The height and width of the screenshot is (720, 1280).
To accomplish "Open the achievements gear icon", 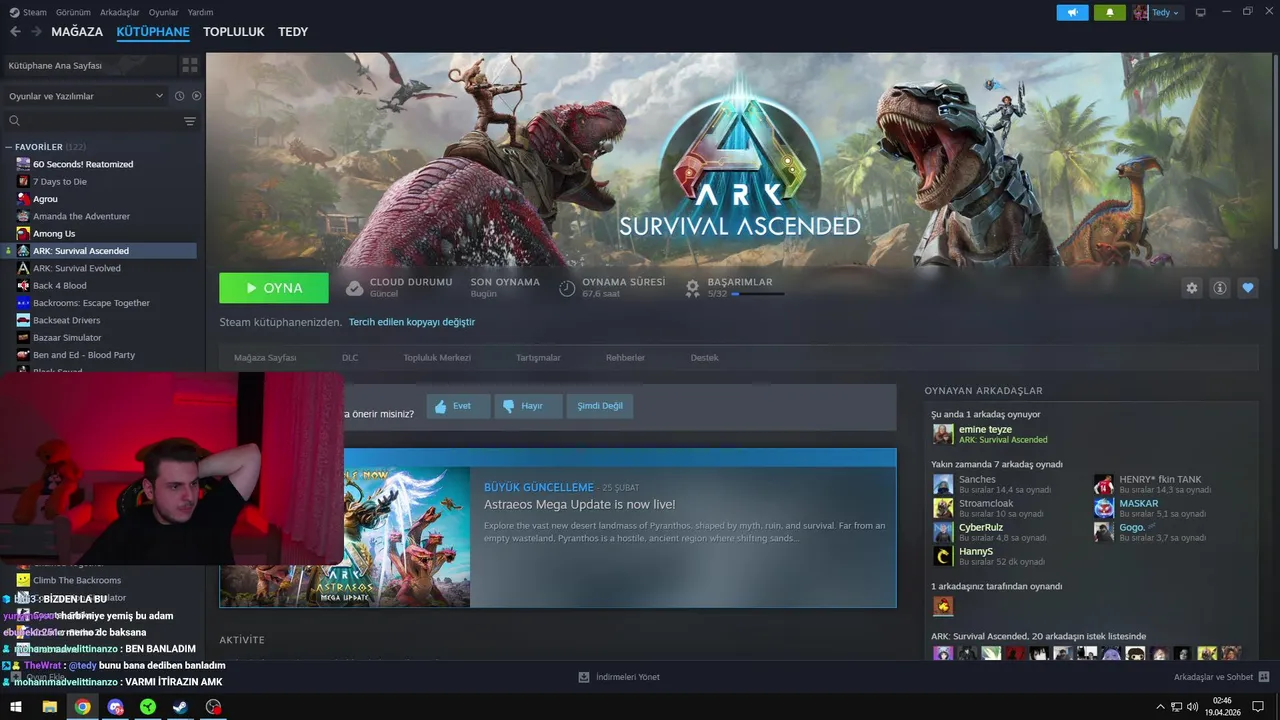I will [x=692, y=288].
